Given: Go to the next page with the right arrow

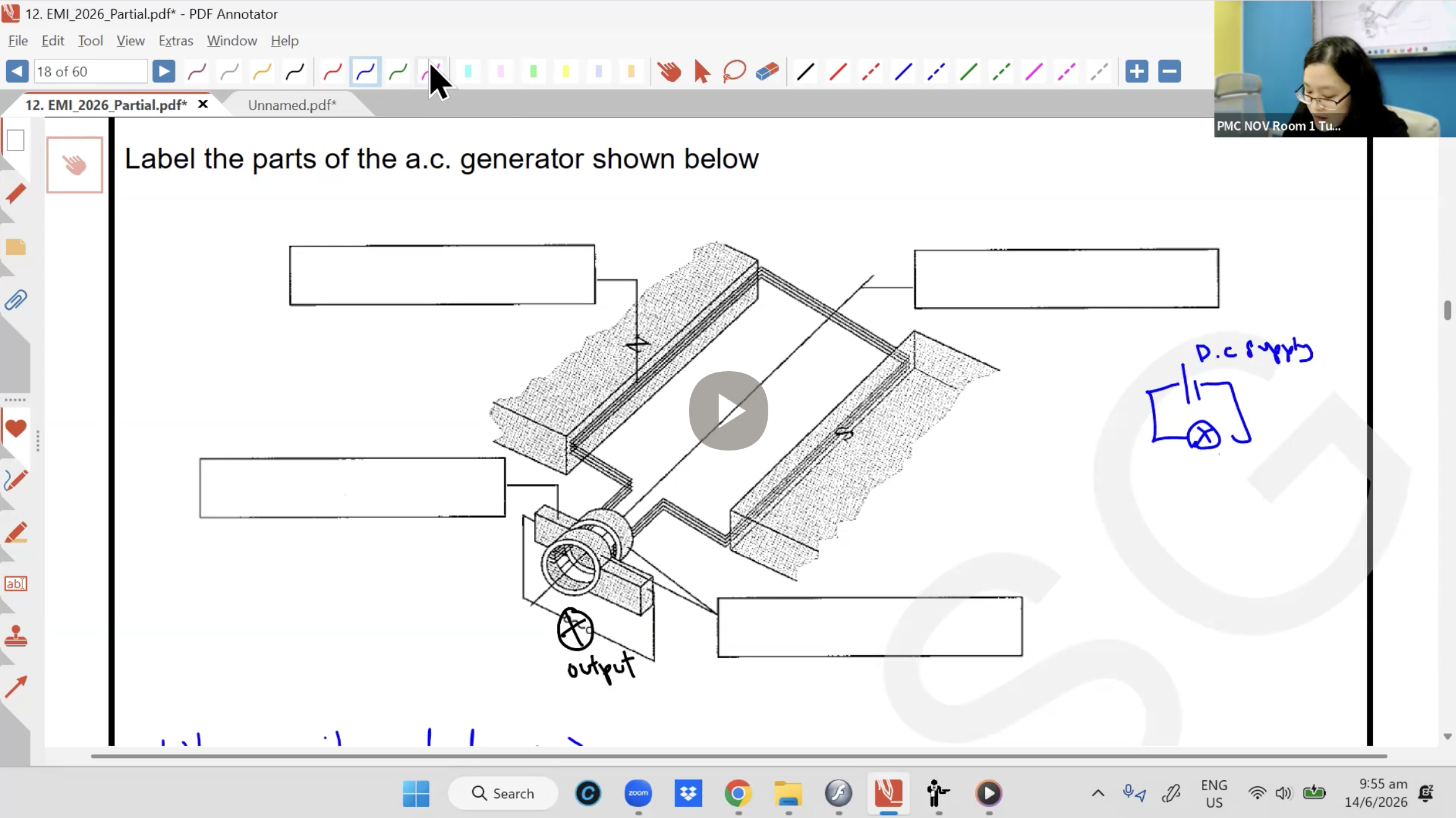Looking at the screenshot, I should pos(164,71).
